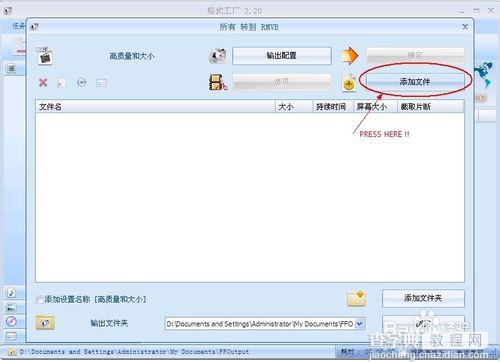Image resolution: width=500 pixels, height=362 pixels.
Task: Click the browse button beside the output path
Action: [x=423, y=323]
